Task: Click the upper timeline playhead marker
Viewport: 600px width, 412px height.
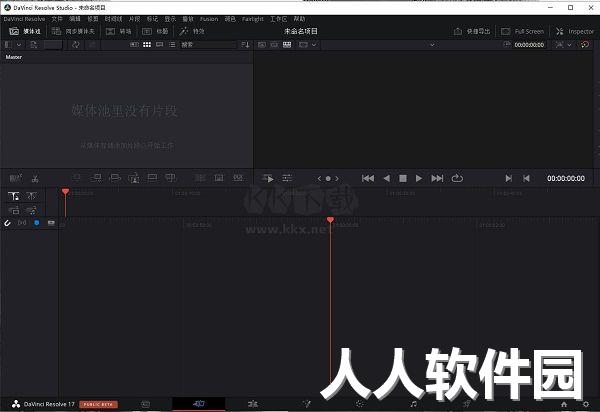Action: pos(65,191)
